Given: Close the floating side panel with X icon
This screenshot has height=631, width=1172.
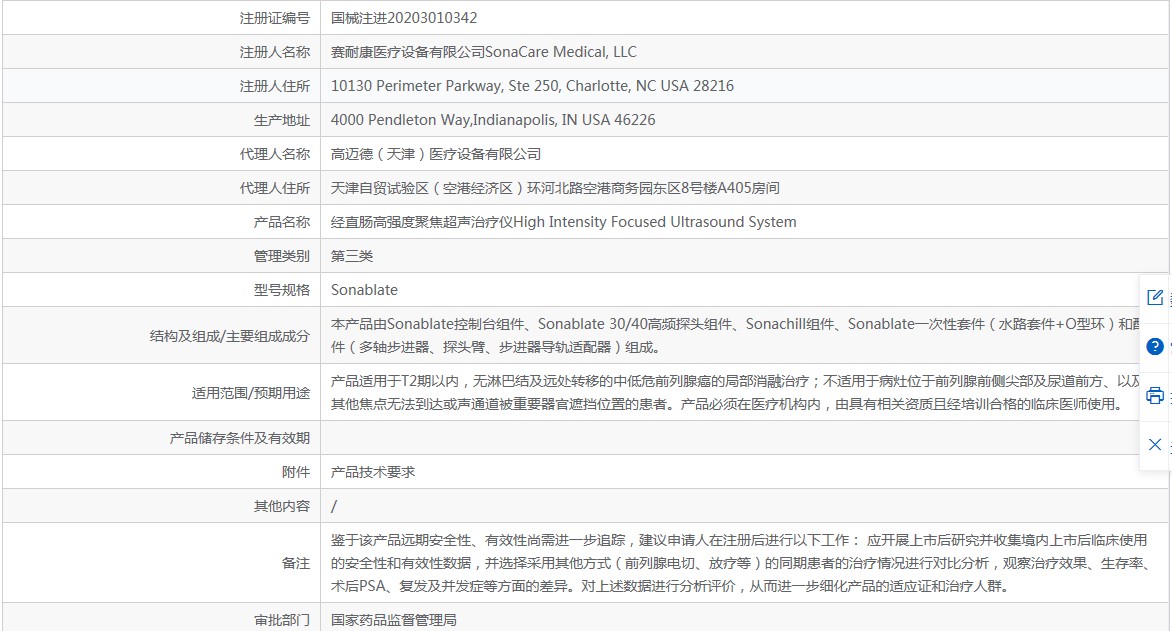Looking at the screenshot, I should 1155,445.
